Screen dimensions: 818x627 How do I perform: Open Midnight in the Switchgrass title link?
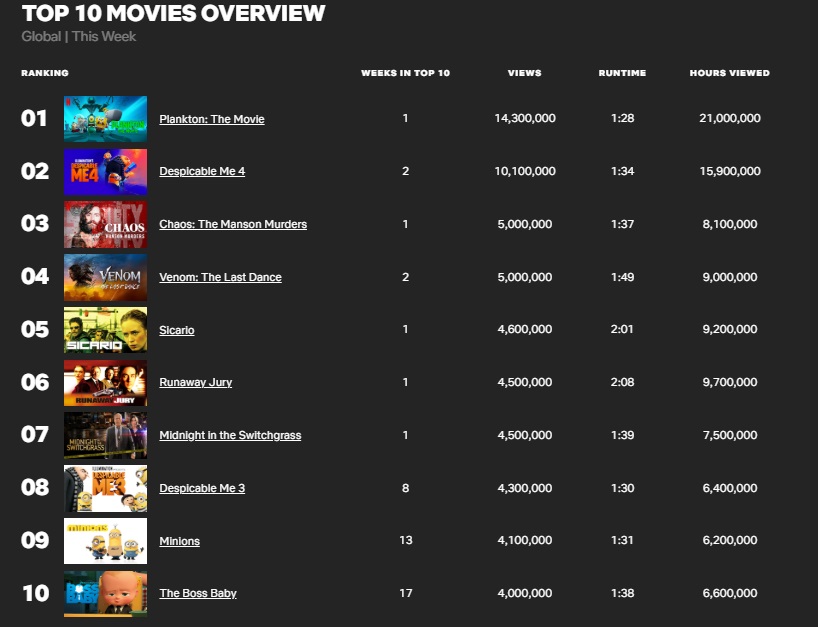point(230,436)
